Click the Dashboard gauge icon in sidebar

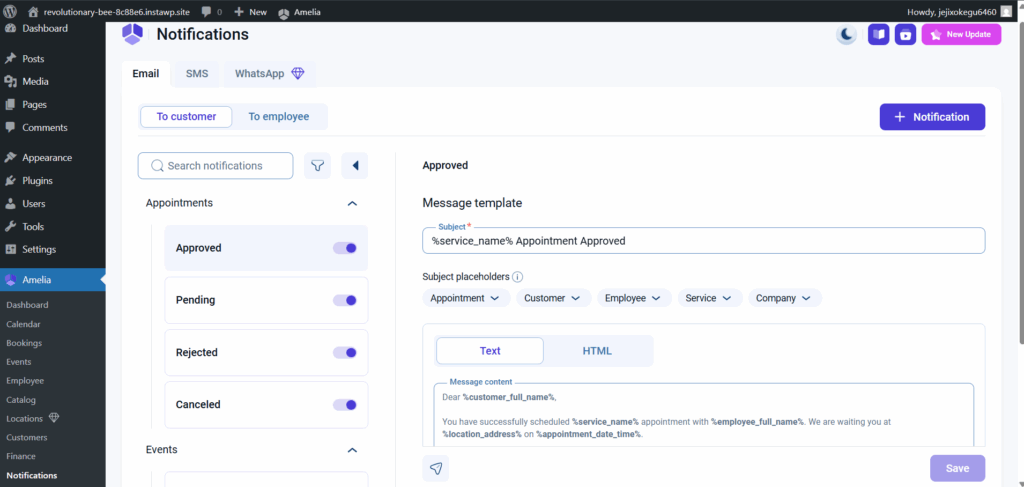(10, 29)
